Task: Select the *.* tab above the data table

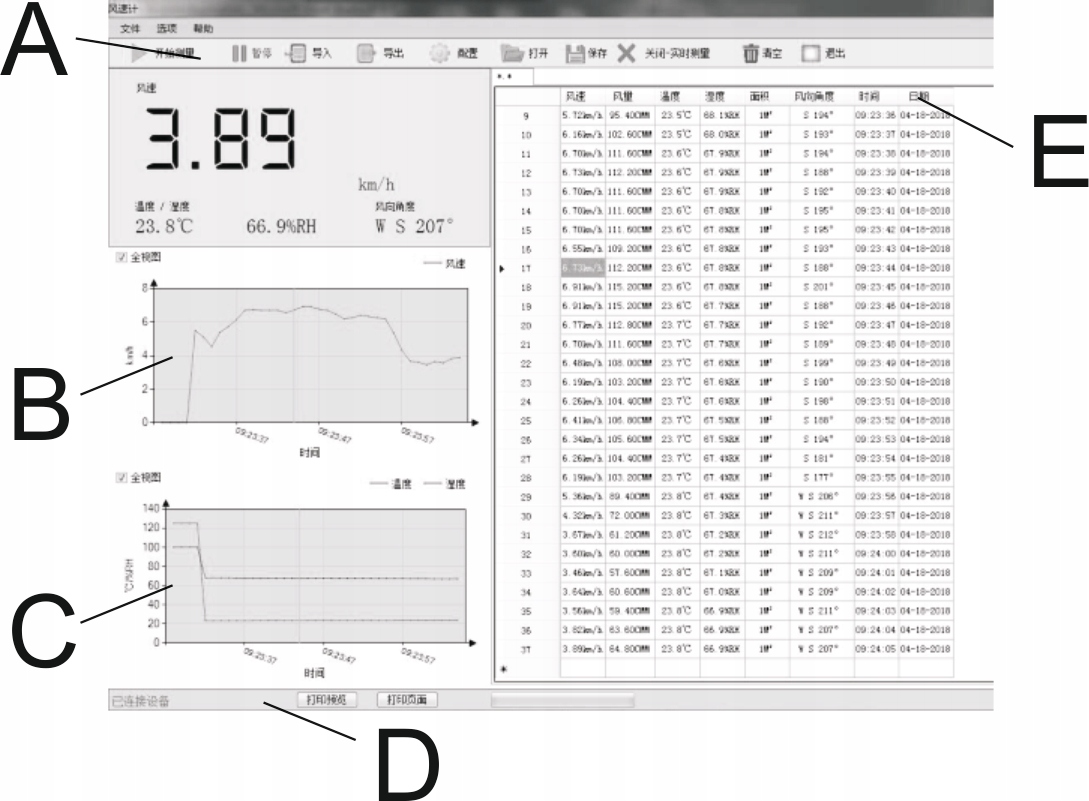Action: tap(513, 76)
